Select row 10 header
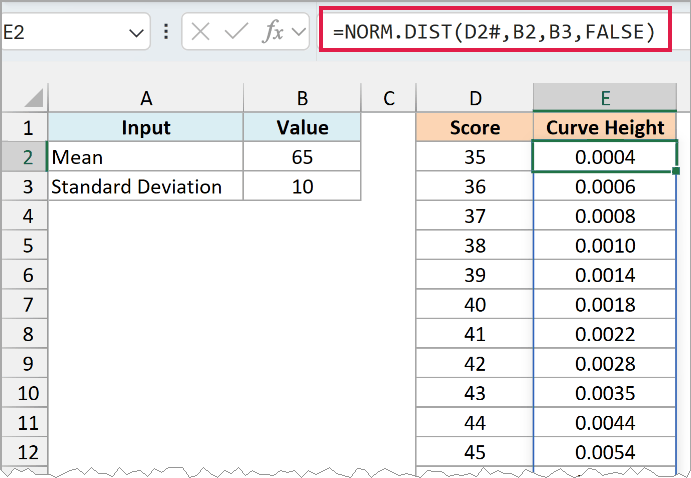Screen dimensions: 691x478 coord(24,393)
